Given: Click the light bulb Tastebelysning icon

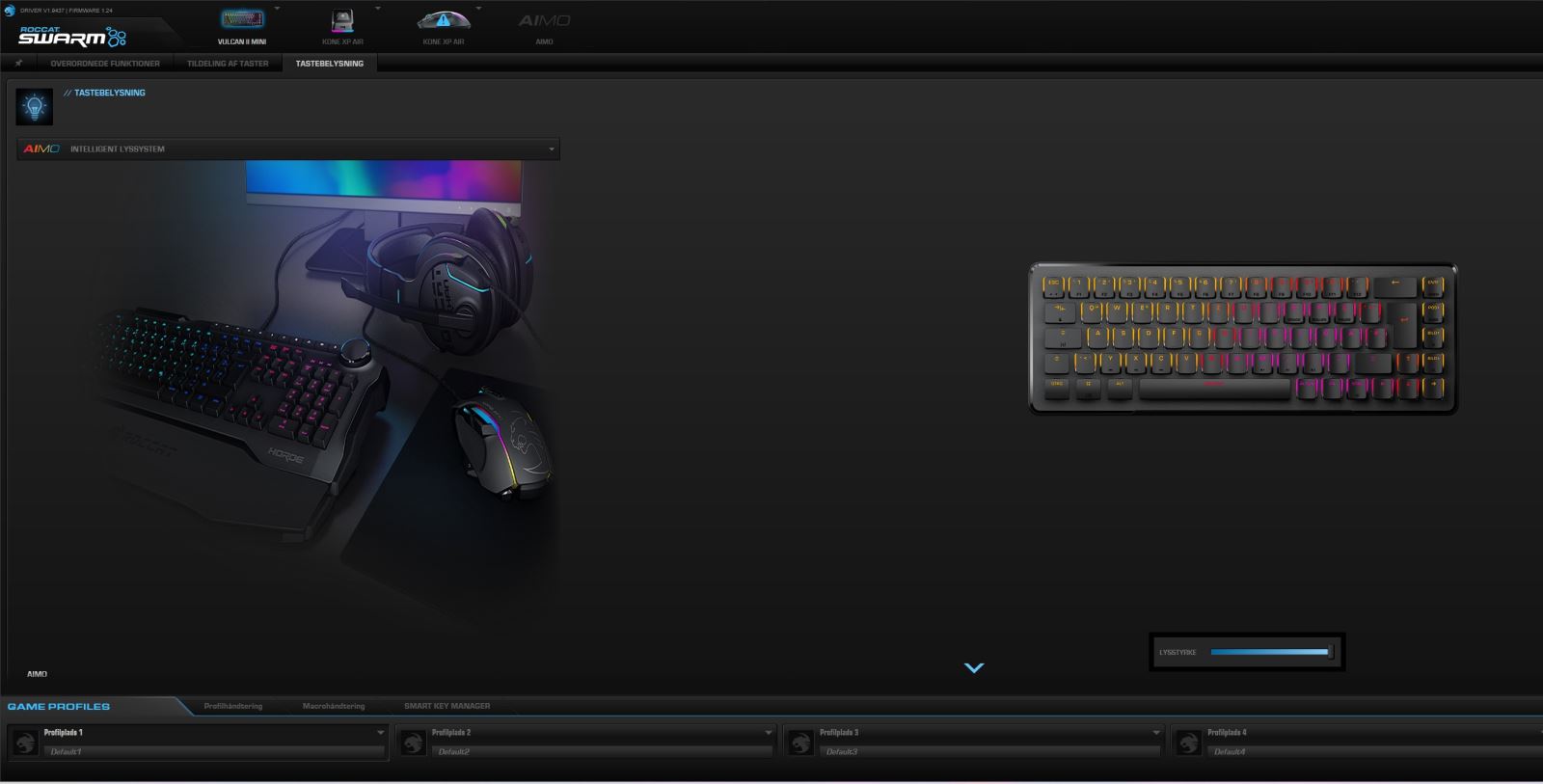Looking at the screenshot, I should click(35, 106).
